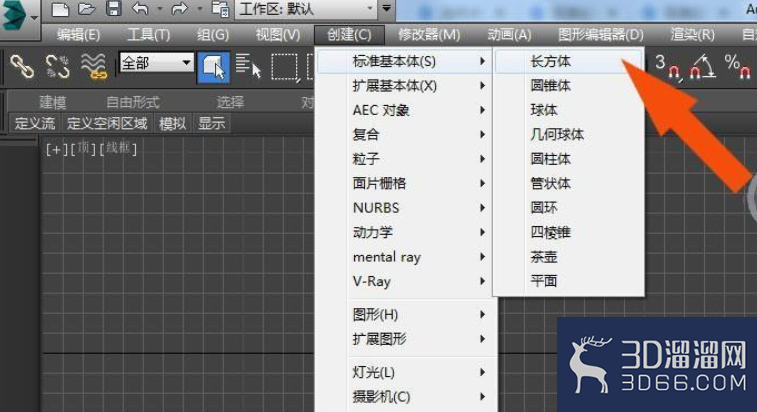The image size is (757, 412).
Task: Click viewport [线框] shading label
Action: [118, 149]
